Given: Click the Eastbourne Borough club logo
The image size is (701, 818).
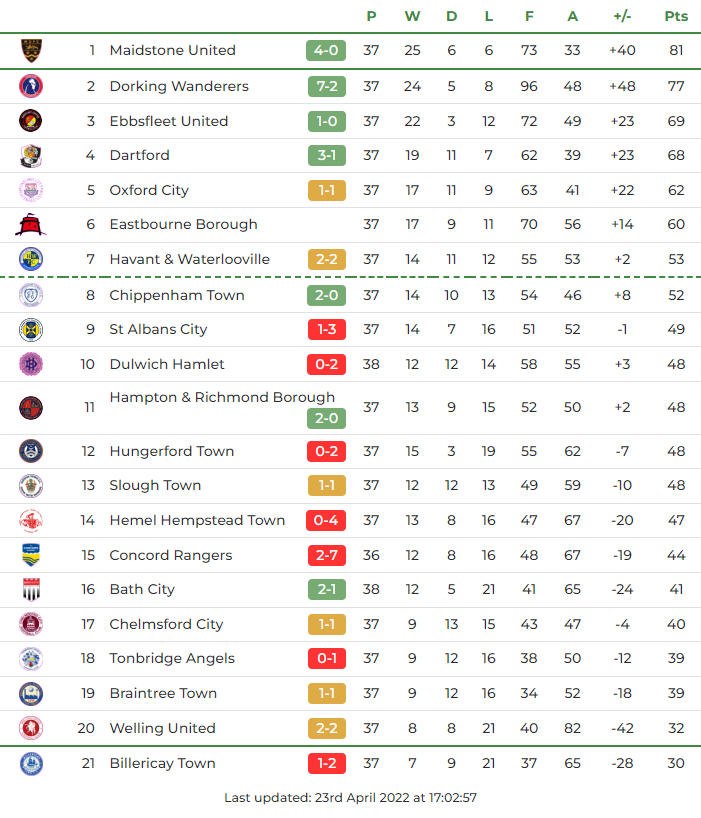Looking at the screenshot, I should pos(31,224).
